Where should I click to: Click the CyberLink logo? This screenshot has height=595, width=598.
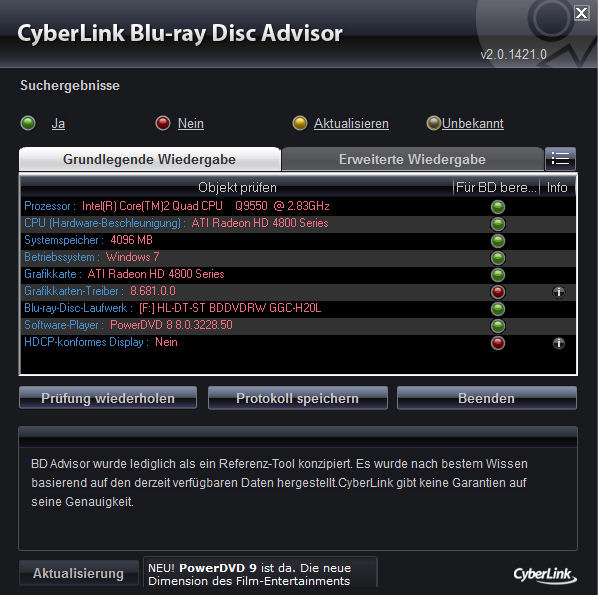point(545,575)
